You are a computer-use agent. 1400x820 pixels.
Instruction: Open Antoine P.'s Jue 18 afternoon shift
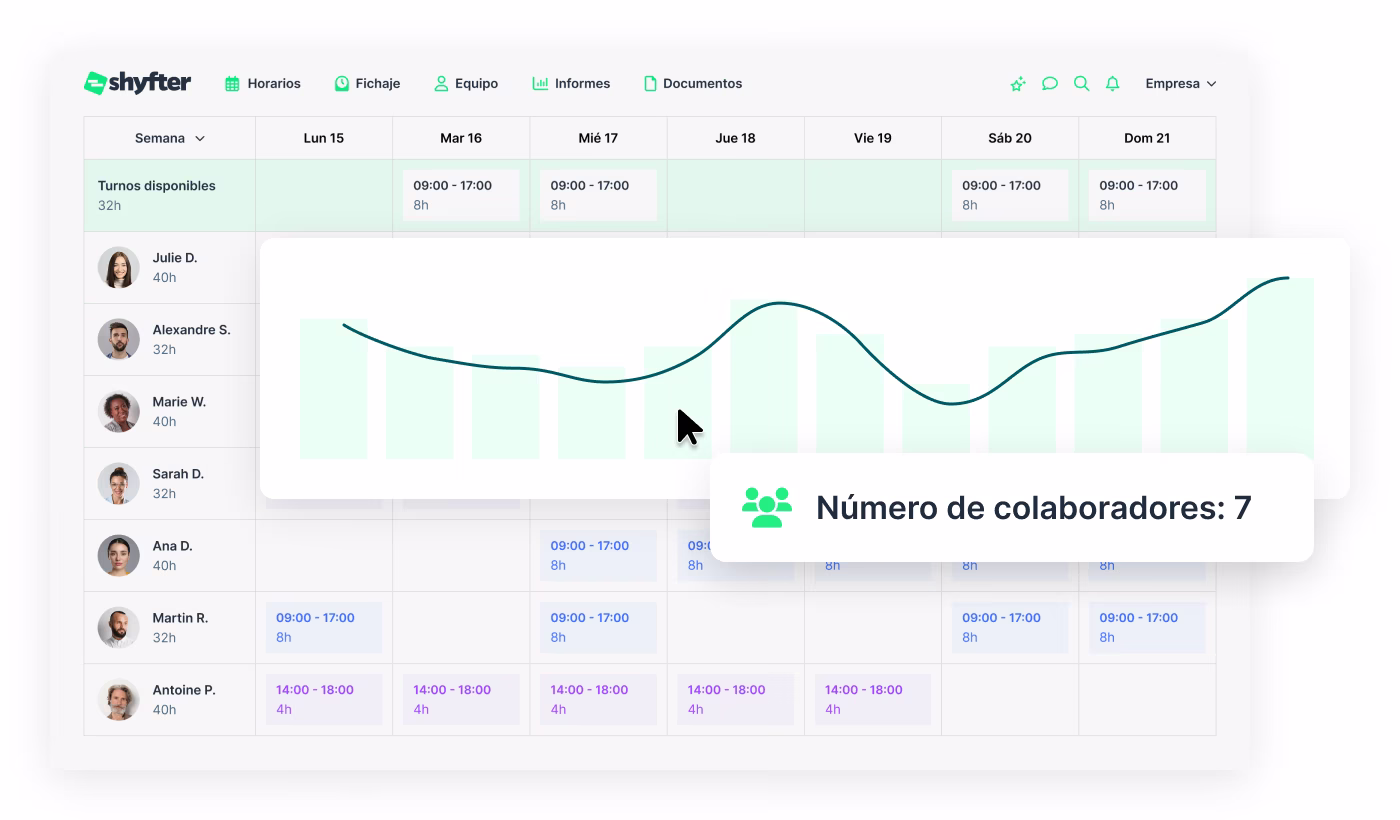[735, 700]
